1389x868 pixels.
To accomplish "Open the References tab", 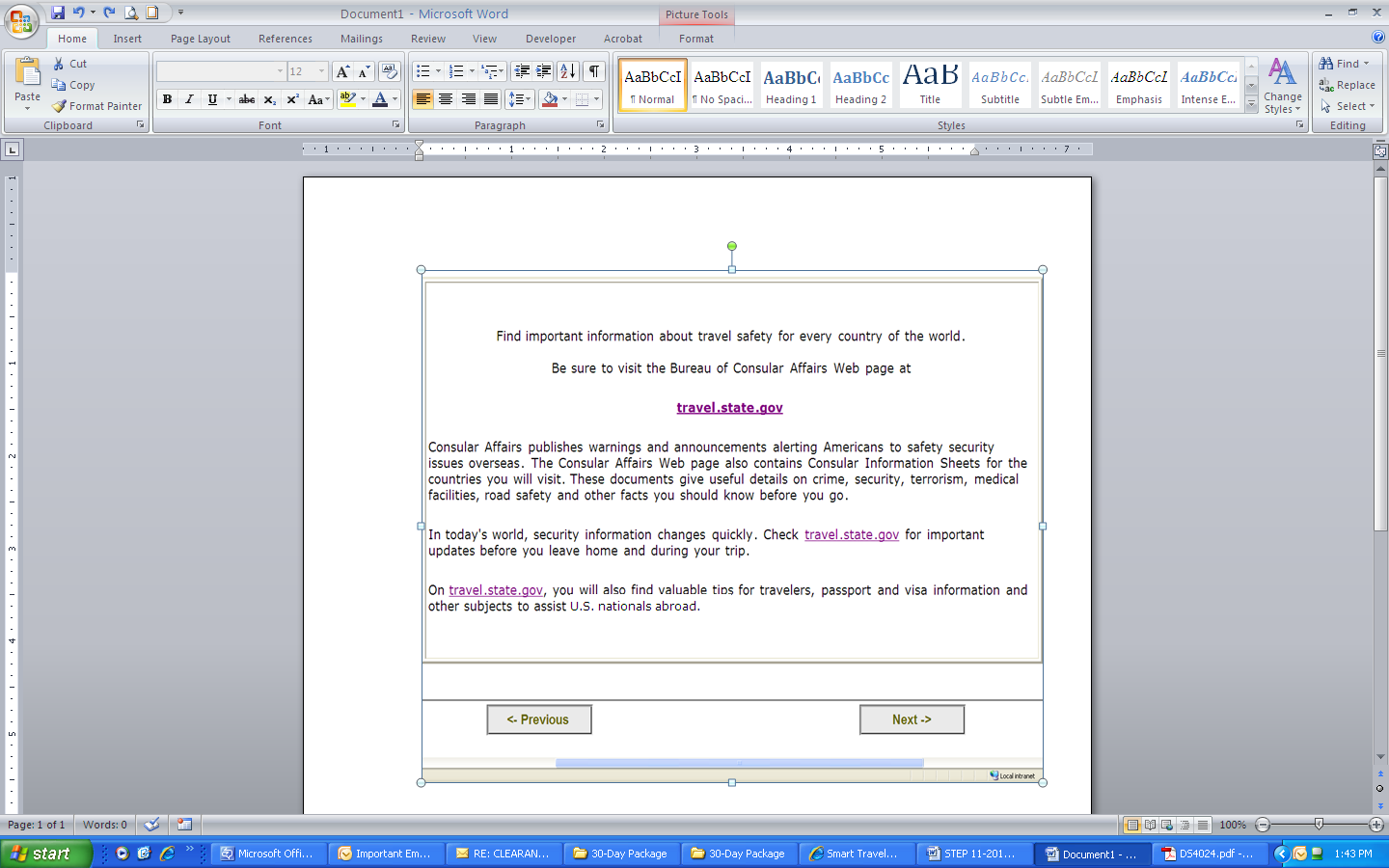I will pyautogui.click(x=286, y=39).
